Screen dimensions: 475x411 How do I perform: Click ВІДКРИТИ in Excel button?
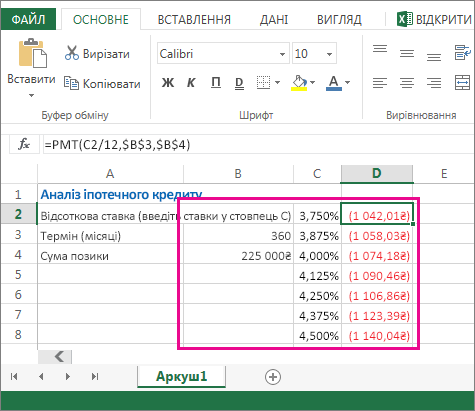point(435,19)
